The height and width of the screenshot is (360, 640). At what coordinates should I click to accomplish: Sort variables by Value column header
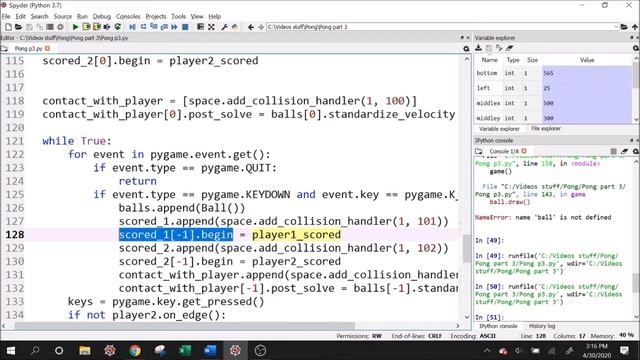coord(587,60)
